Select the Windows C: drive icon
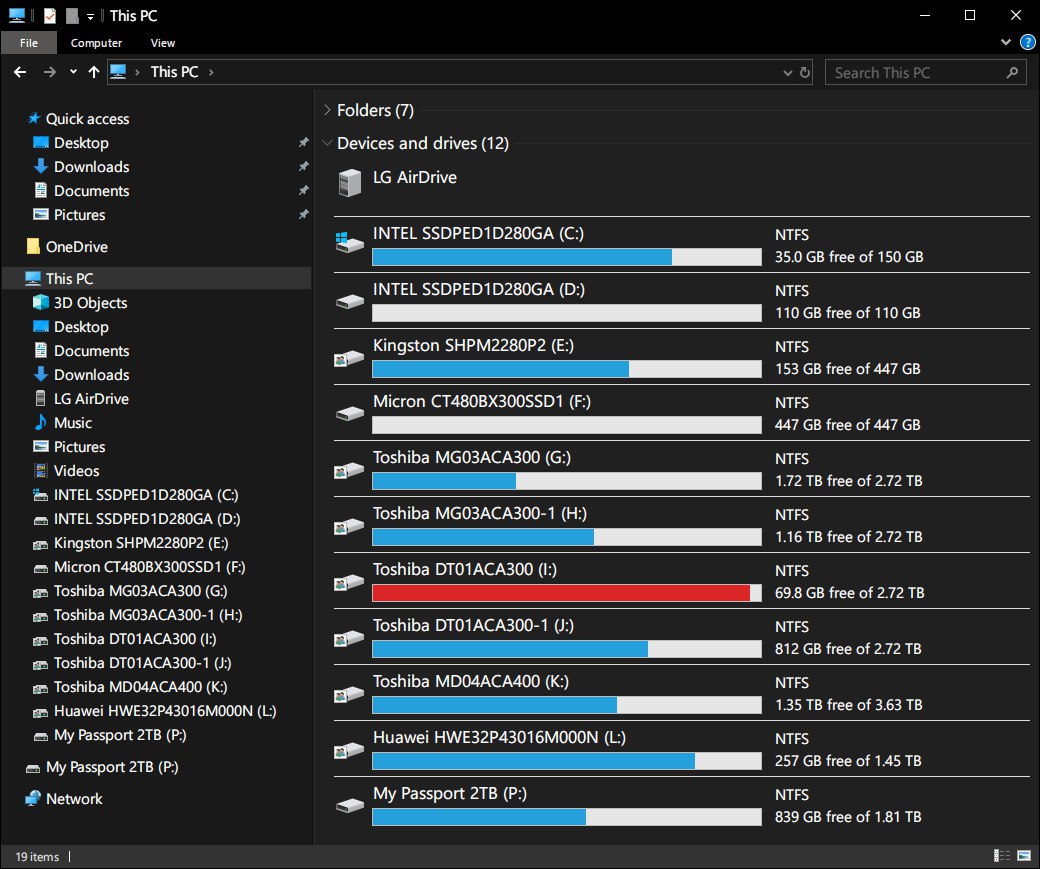 tap(349, 242)
